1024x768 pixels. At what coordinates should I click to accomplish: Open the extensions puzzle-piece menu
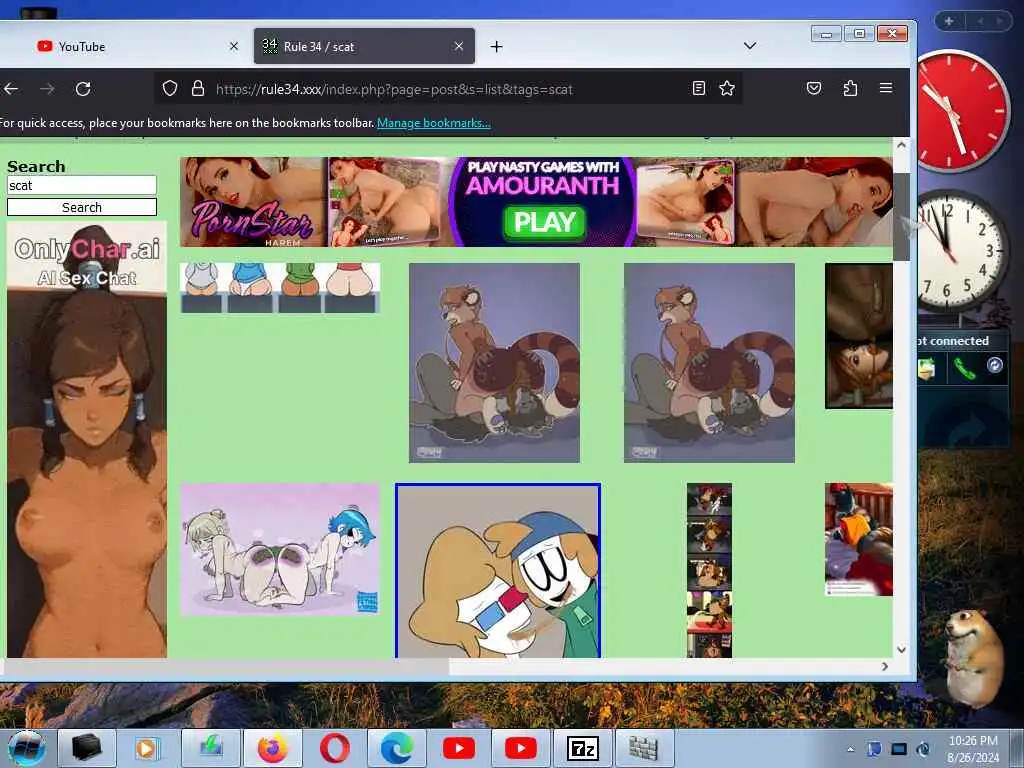pyautogui.click(x=850, y=88)
